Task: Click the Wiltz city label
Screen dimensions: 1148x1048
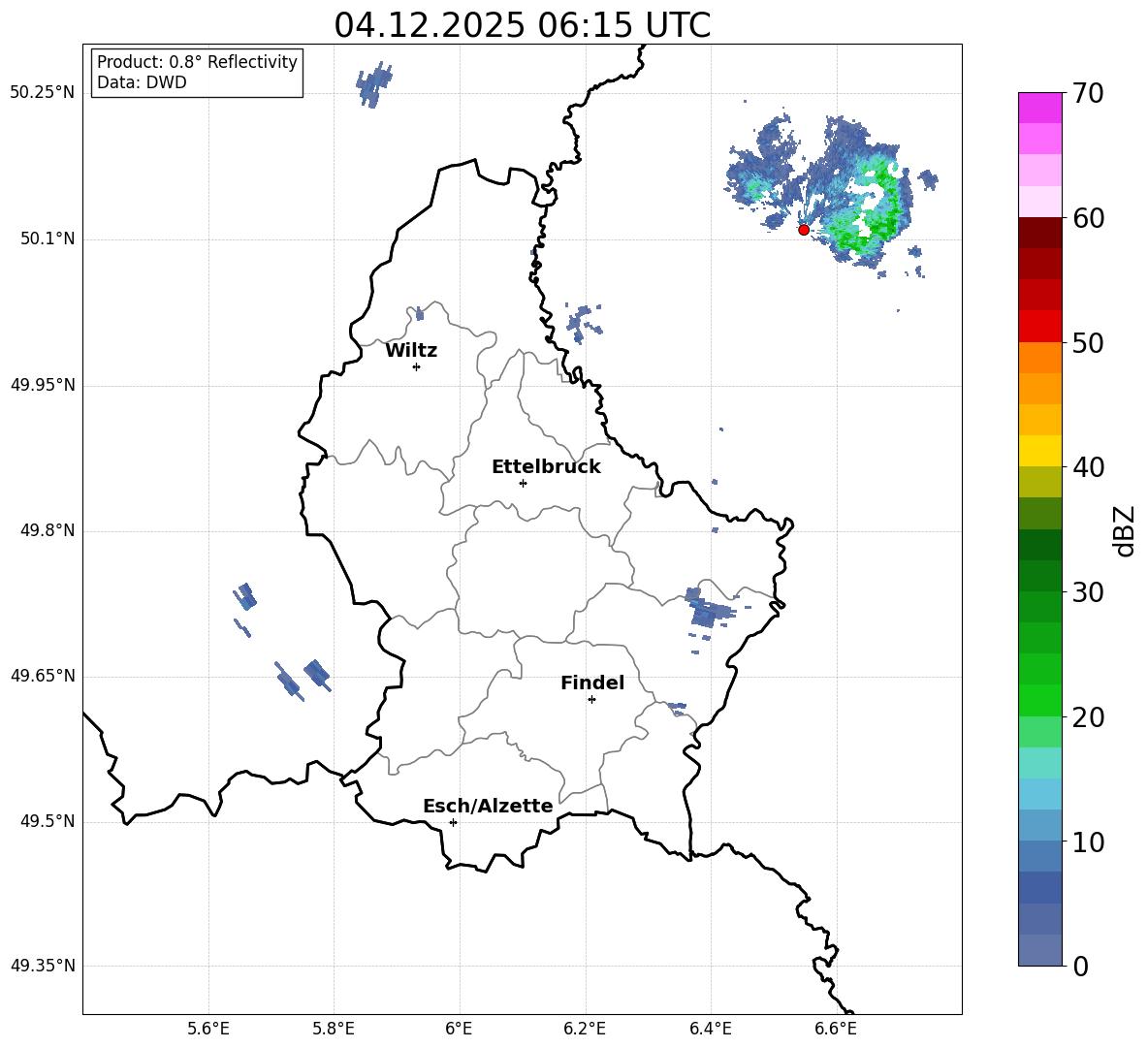Action: pos(411,351)
